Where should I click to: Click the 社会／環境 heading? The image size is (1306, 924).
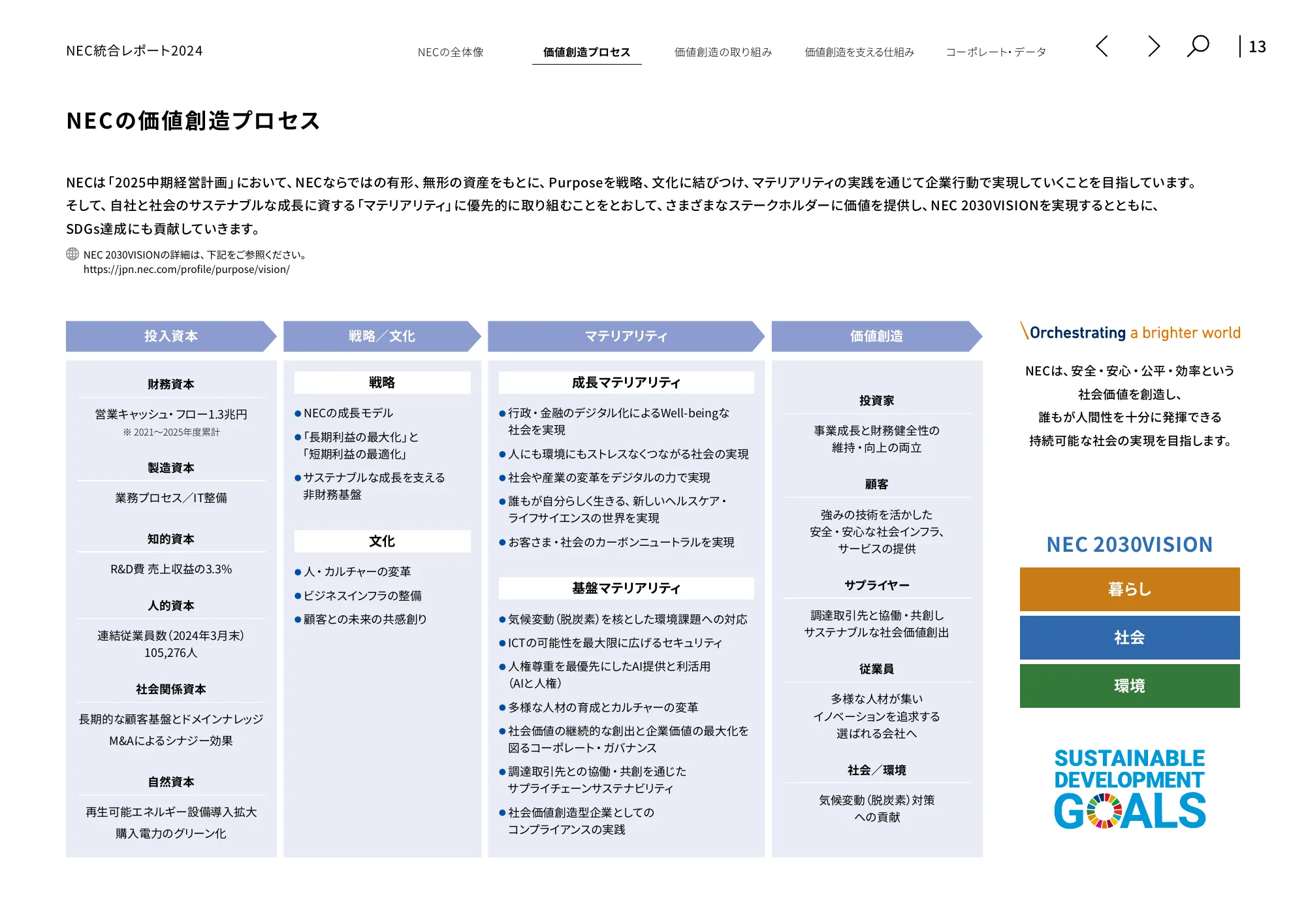pyautogui.click(x=877, y=770)
